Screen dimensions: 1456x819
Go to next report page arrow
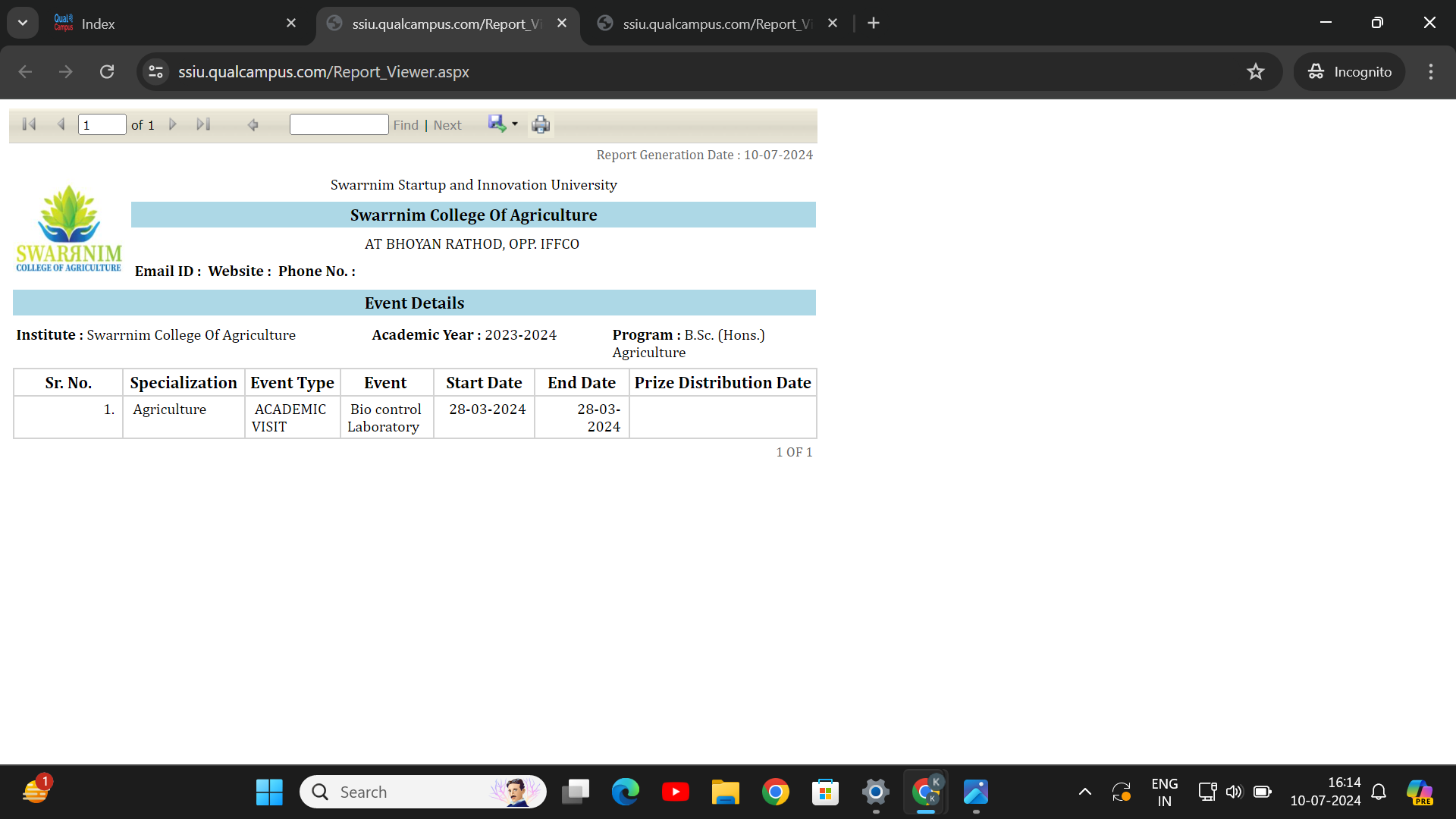172,124
